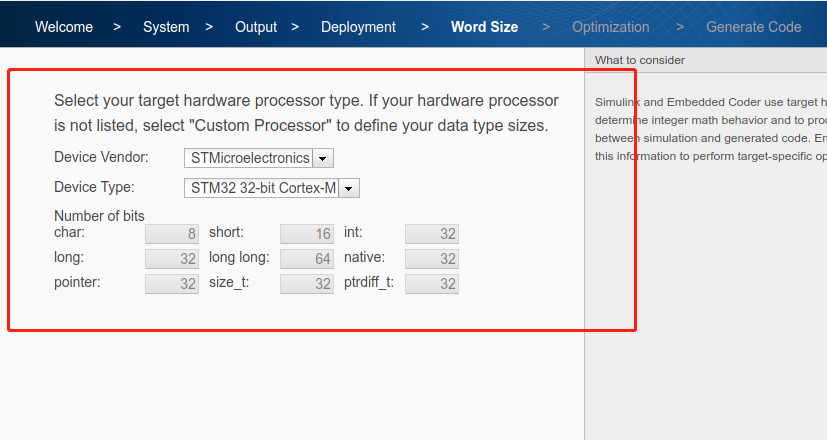This screenshot has width=827, height=440.
Task: Click the native word size field
Action: pos(432,259)
